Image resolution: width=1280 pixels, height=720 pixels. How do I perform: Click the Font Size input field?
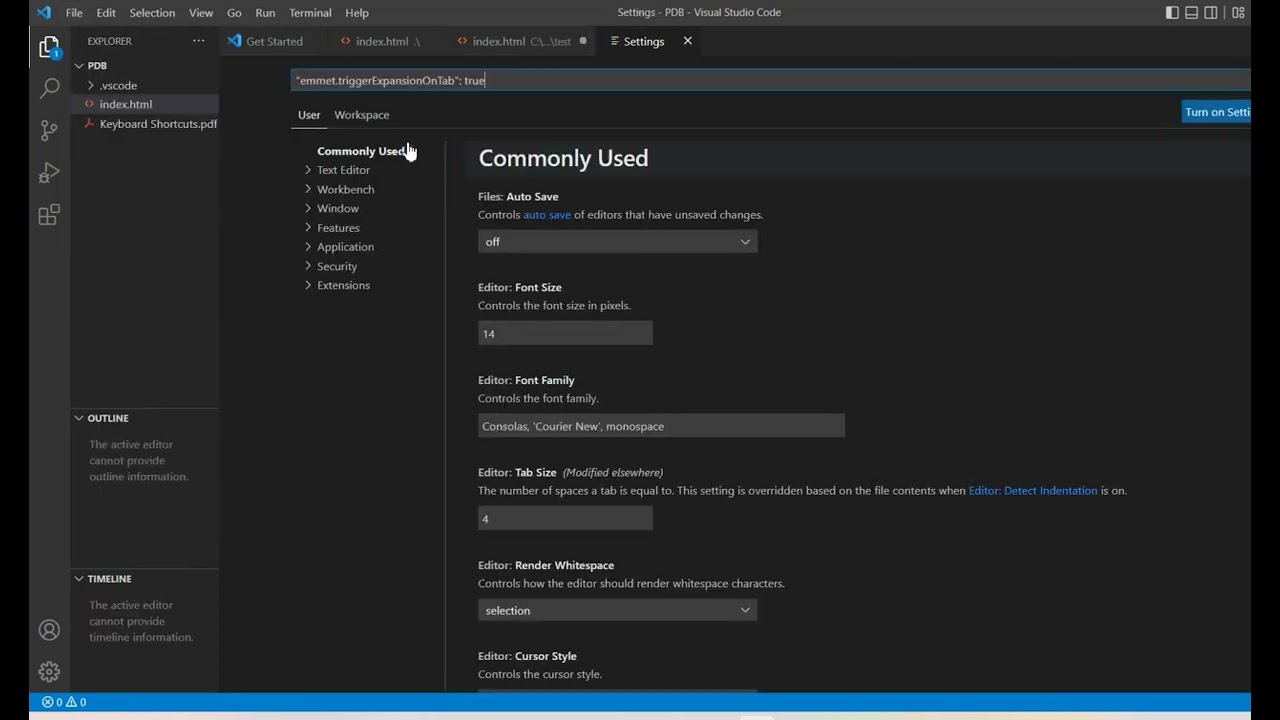(565, 334)
